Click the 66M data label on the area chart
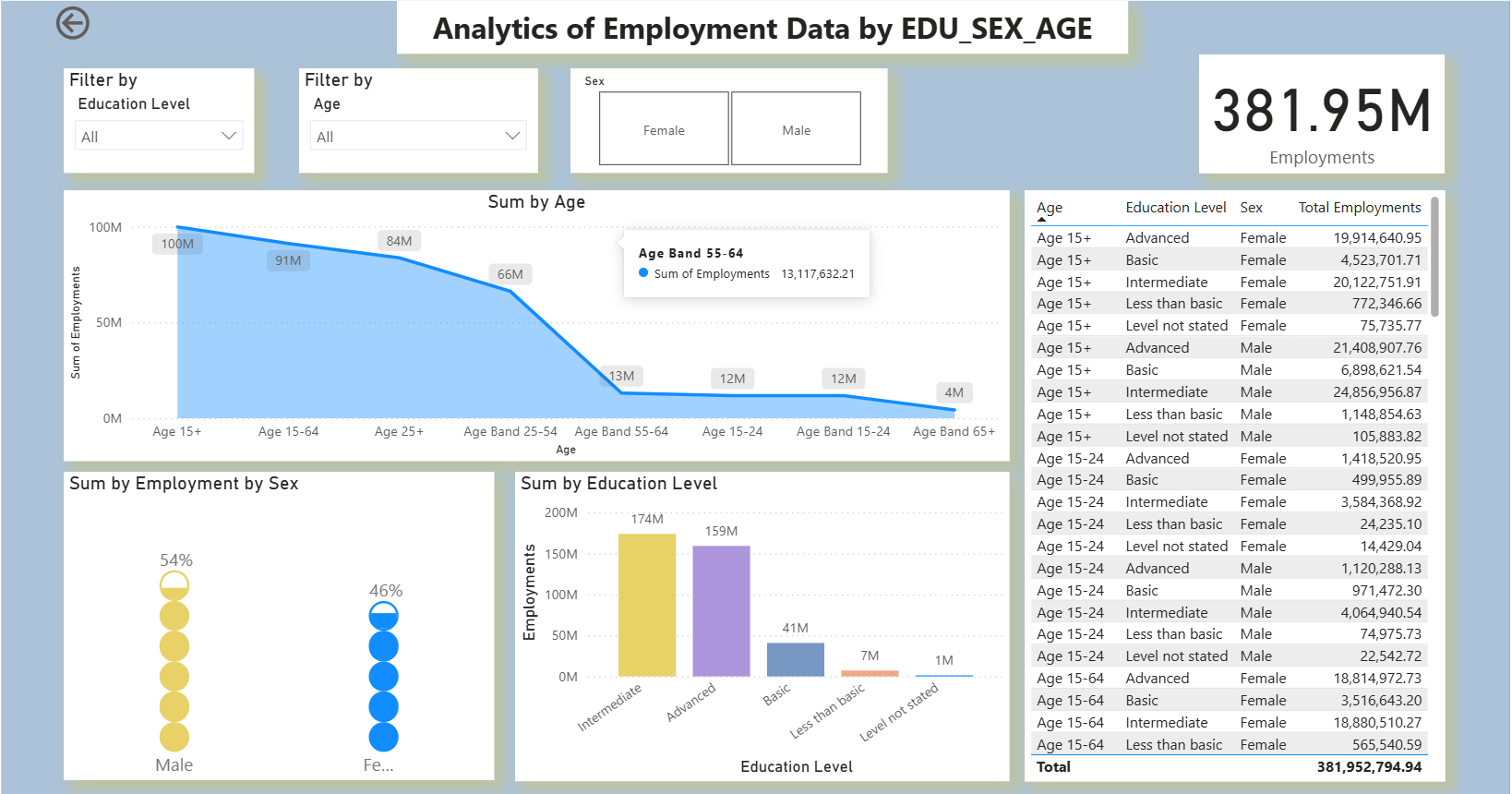1512x794 pixels. pyautogui.click(x=510, y=274)
